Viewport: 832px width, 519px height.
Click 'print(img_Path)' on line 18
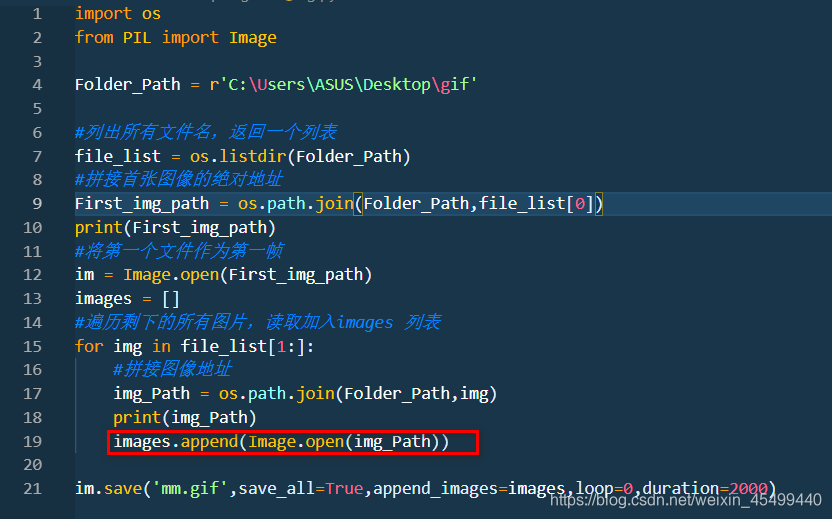185,418
